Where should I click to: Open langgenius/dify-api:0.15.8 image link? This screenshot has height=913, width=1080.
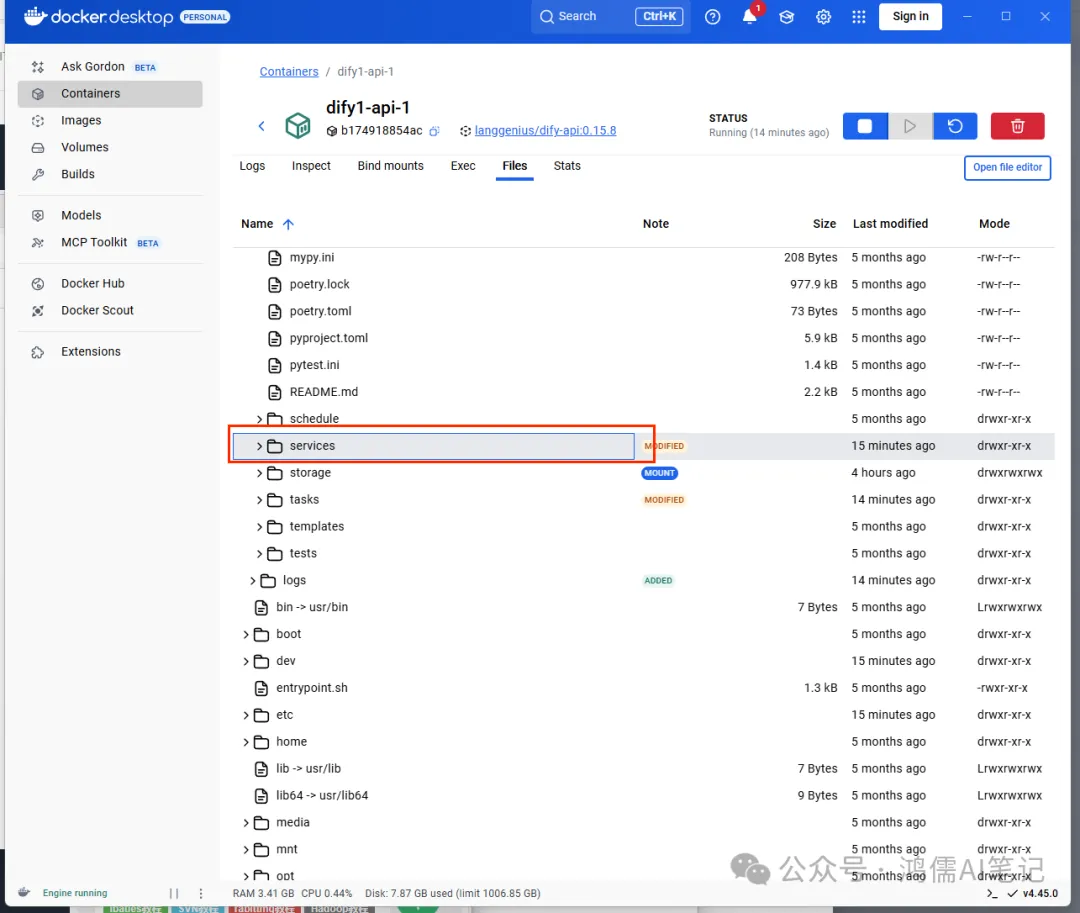tap(545, 131)
